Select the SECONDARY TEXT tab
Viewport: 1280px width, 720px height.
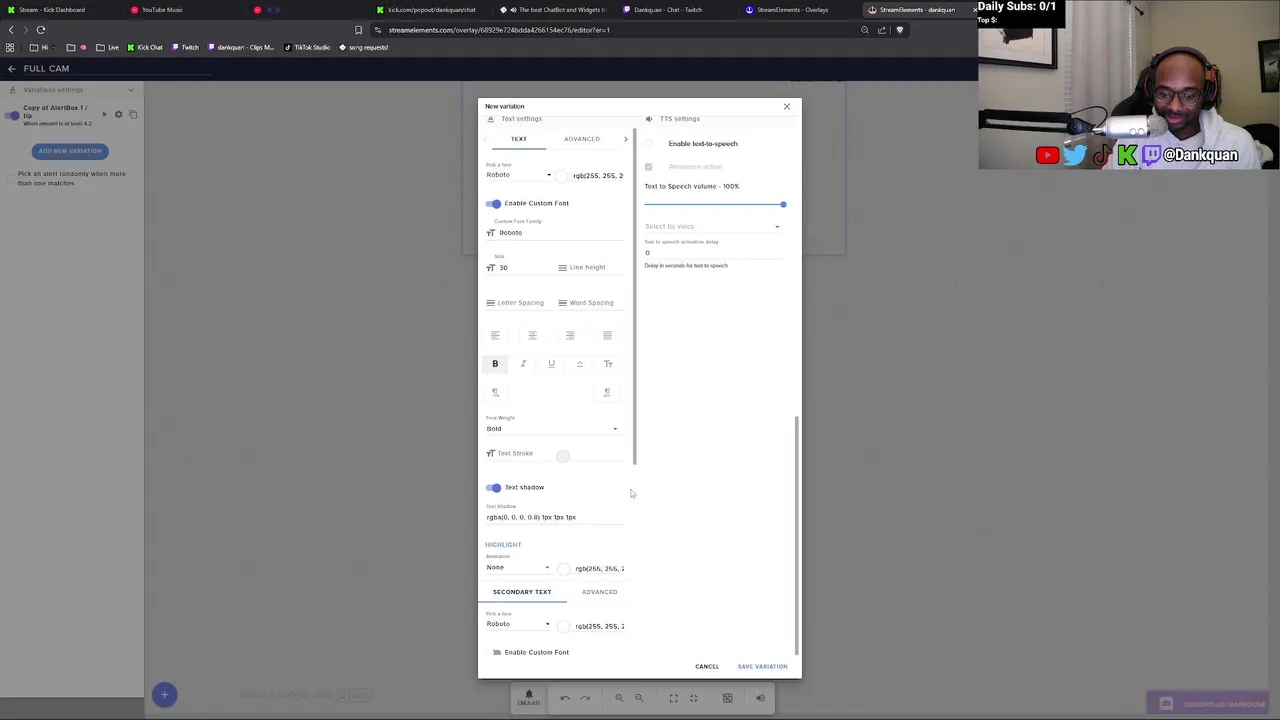(522, 592)
